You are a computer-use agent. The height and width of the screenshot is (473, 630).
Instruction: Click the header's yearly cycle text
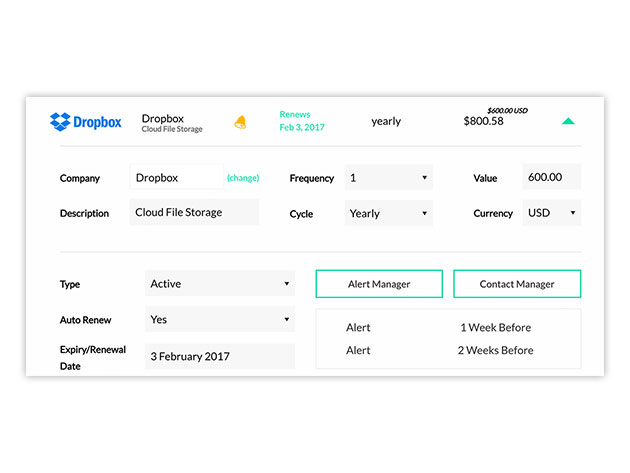coord(386,121)
